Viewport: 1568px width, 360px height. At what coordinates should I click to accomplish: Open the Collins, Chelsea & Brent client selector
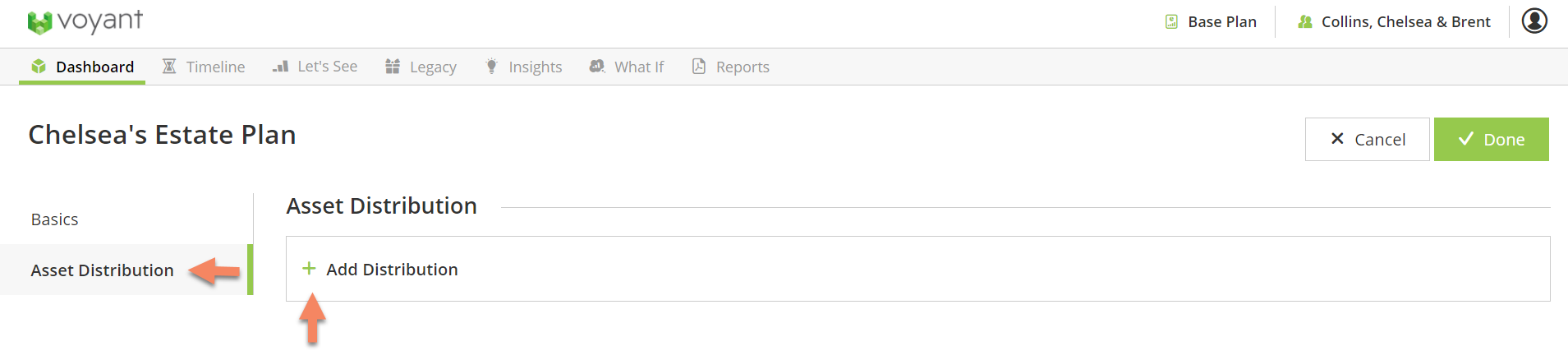coord(1405,22)
